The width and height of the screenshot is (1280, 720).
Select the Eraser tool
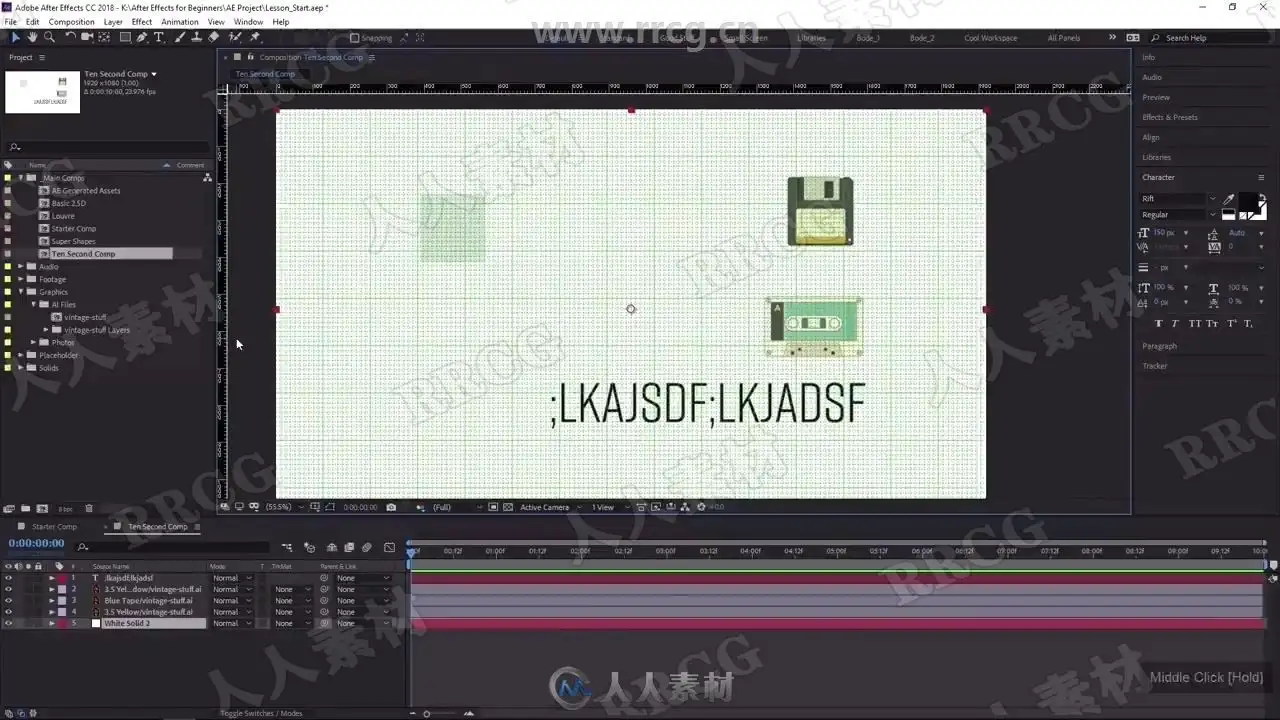coord(214,37)
